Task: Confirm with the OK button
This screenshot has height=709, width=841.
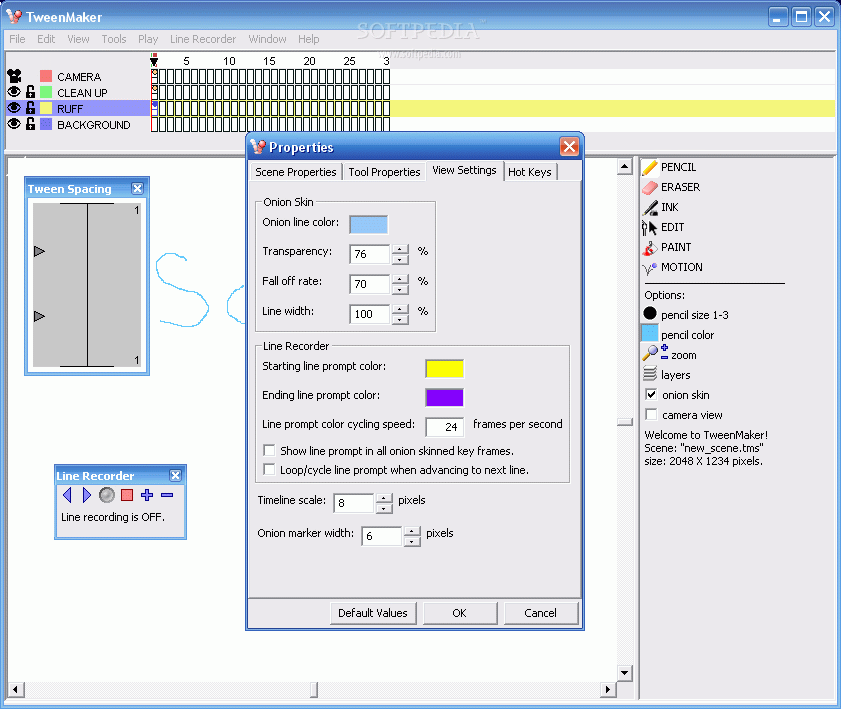Action: [460, 613]
